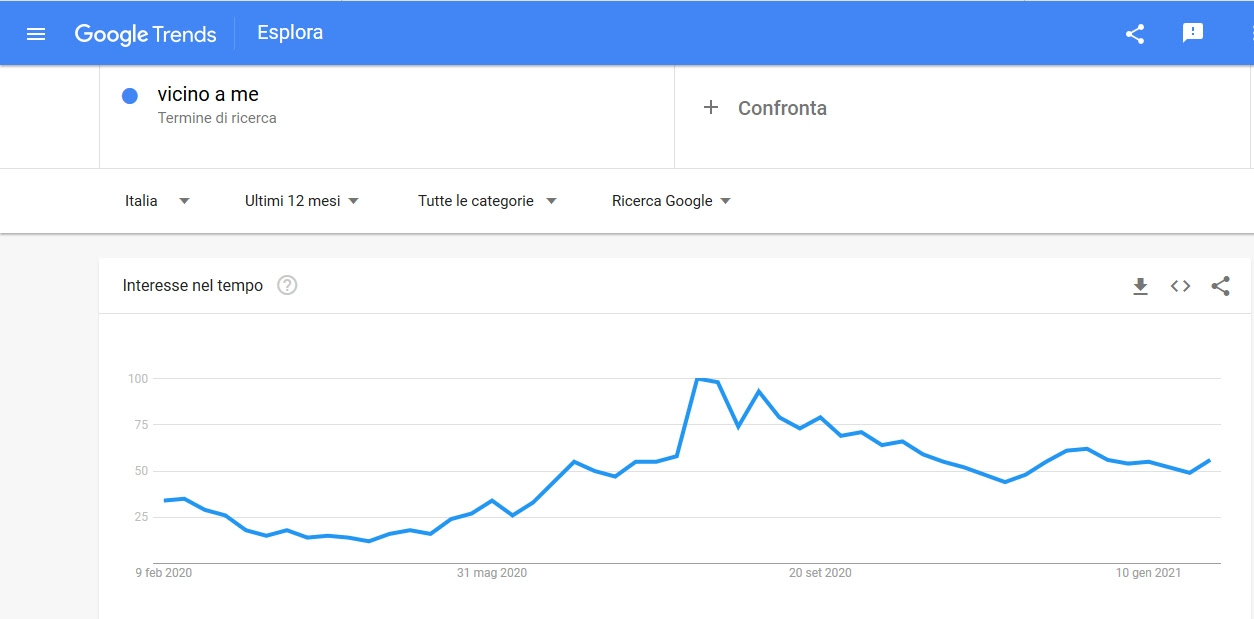Click the Google Trends logo
1254x619 pixels.
point(145,34)
